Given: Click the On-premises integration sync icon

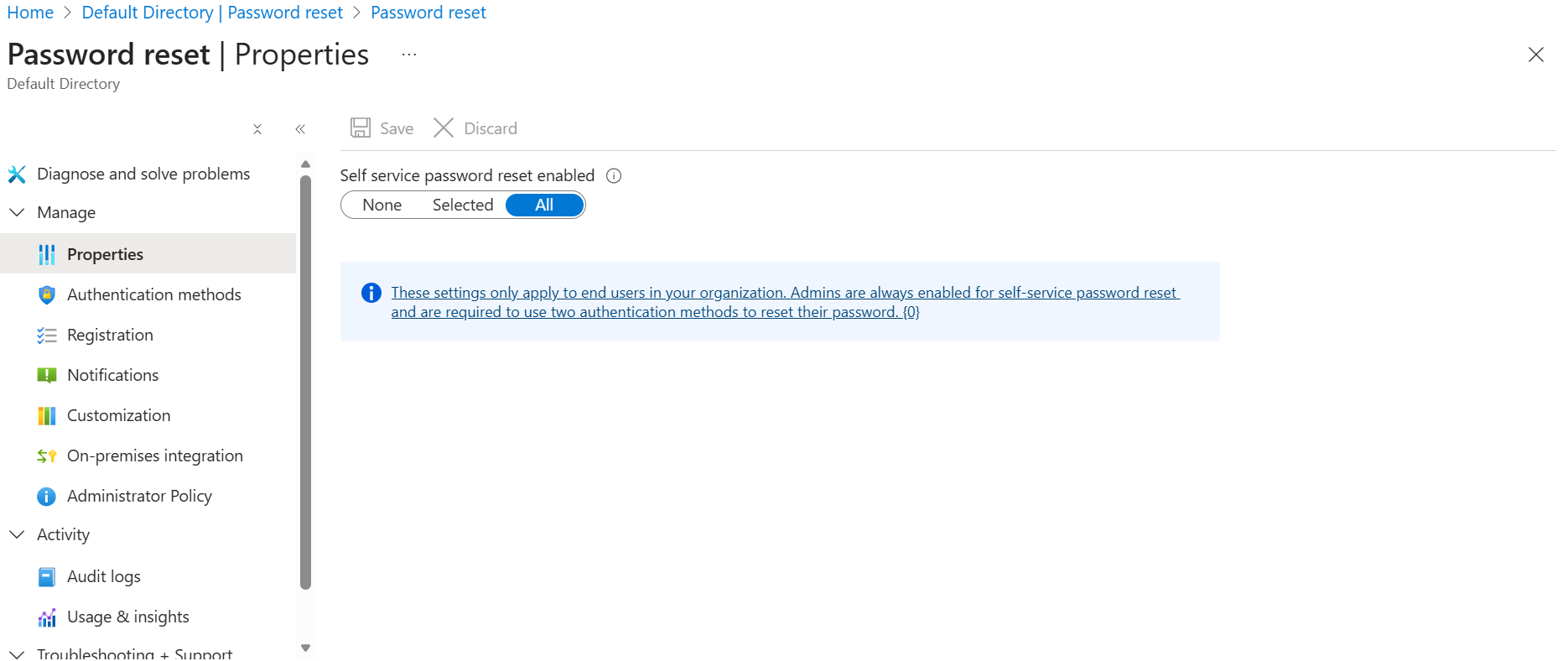Looking at the screenshot, I should tap(47, 456).
